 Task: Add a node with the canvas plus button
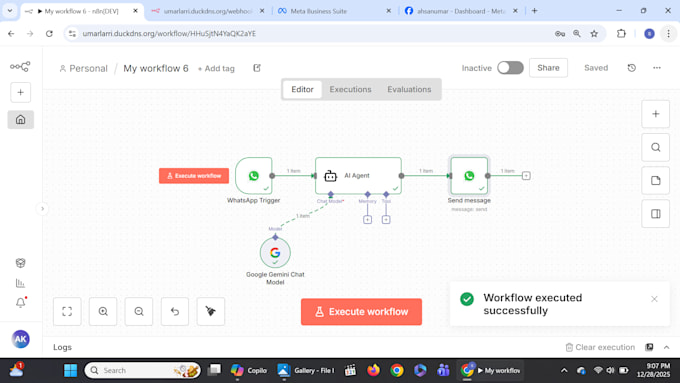(655, 114)
